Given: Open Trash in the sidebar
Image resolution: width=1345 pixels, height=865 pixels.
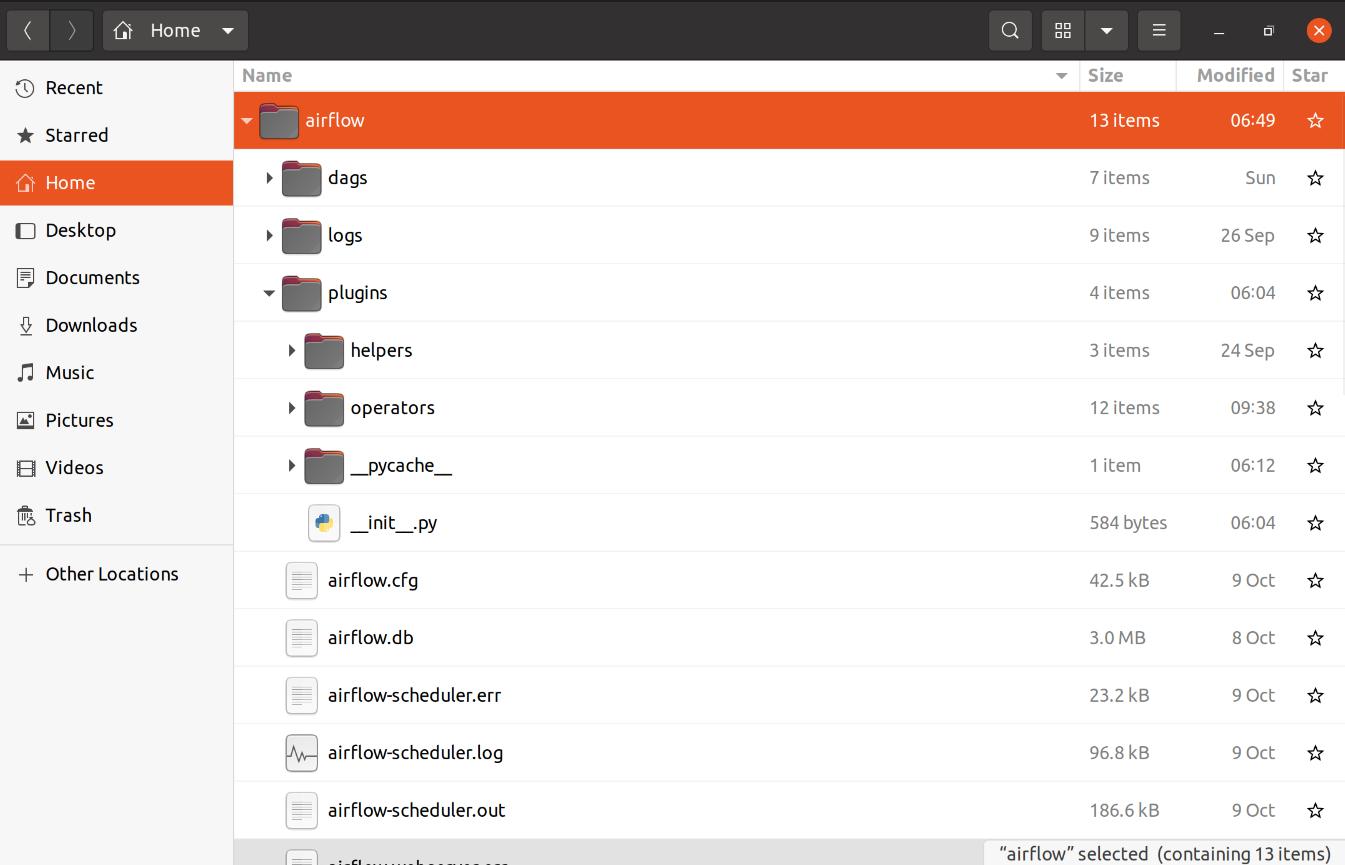Looking at the screenshot, I should click(68, 515).
